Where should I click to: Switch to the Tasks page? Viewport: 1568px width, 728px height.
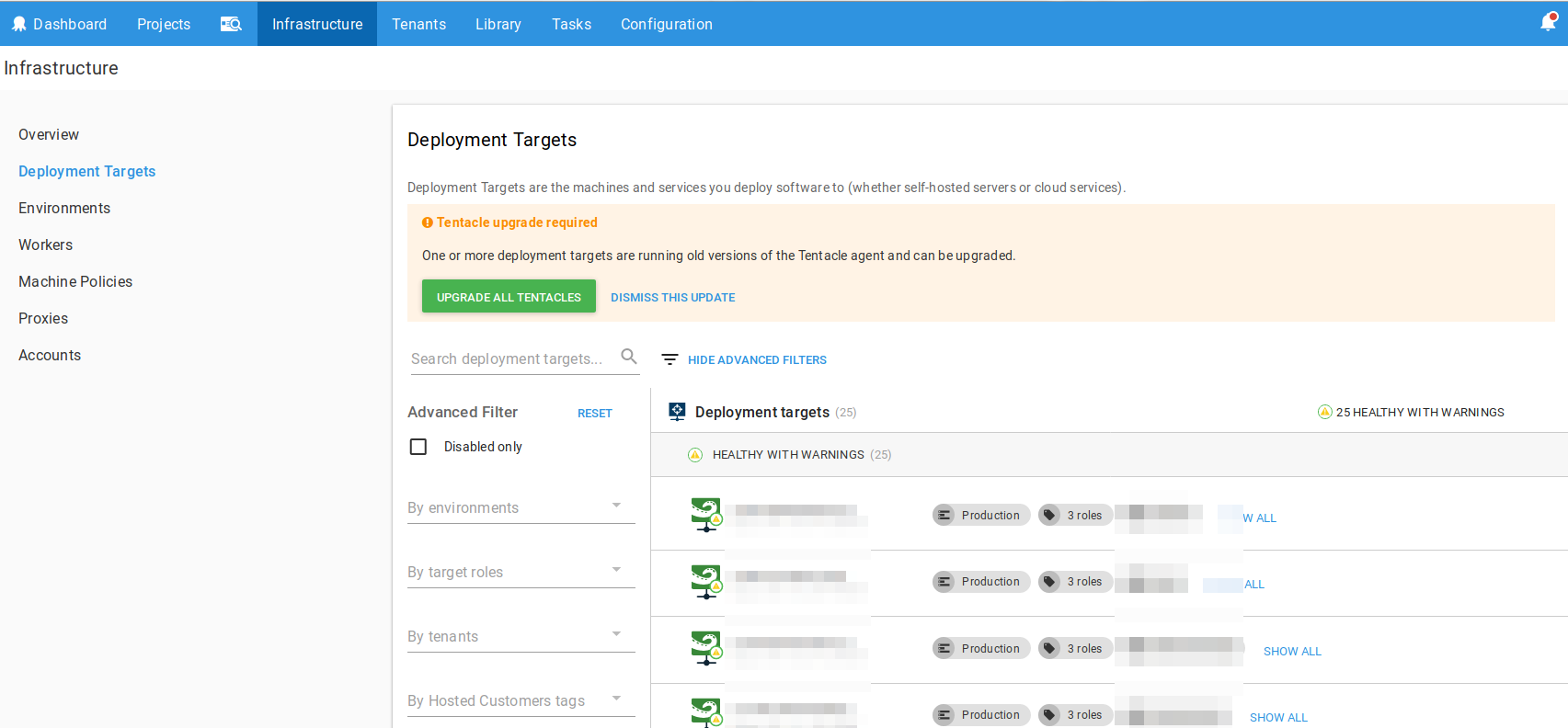(571, 24)
